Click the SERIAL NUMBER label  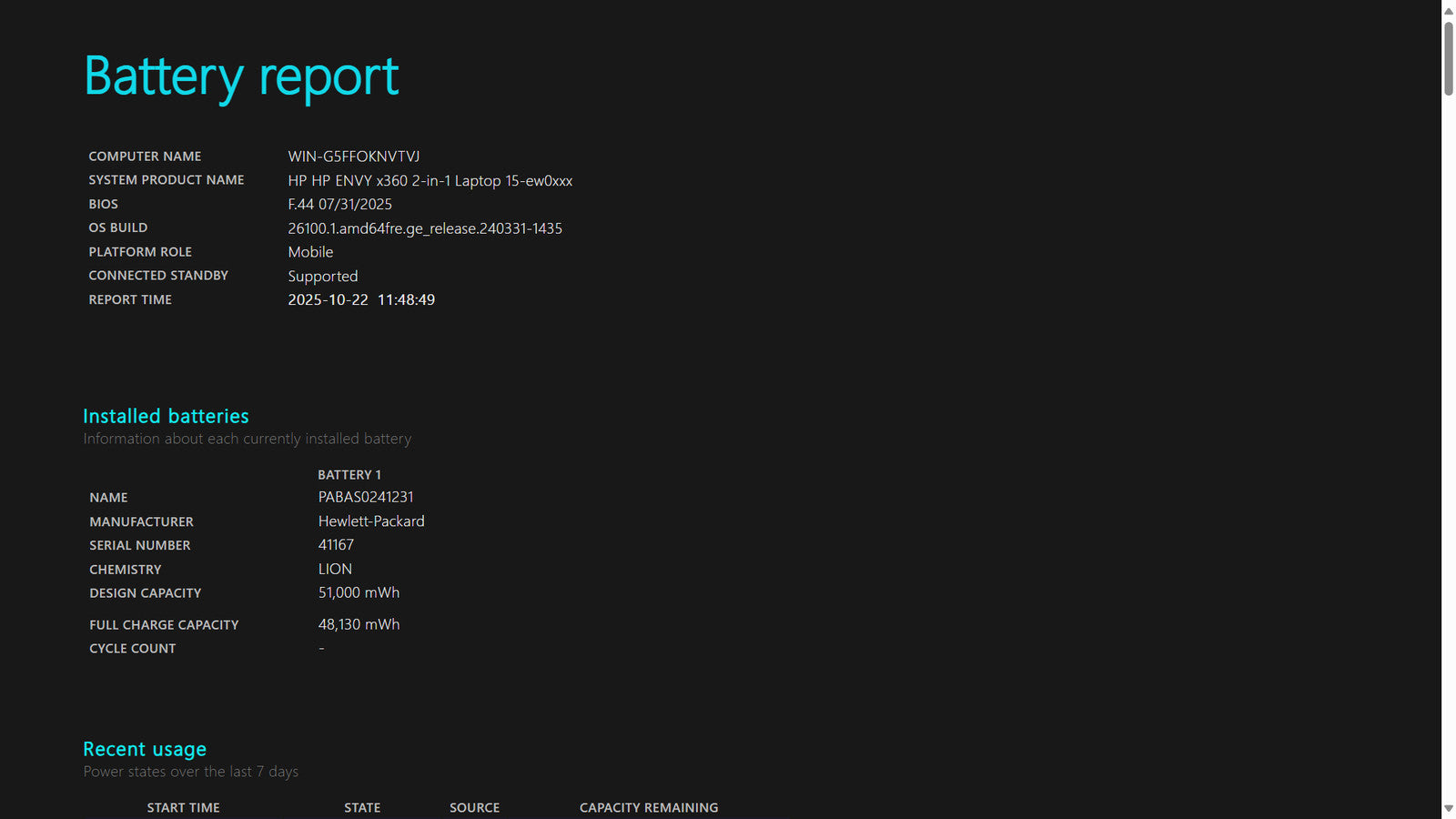(140, 545)
